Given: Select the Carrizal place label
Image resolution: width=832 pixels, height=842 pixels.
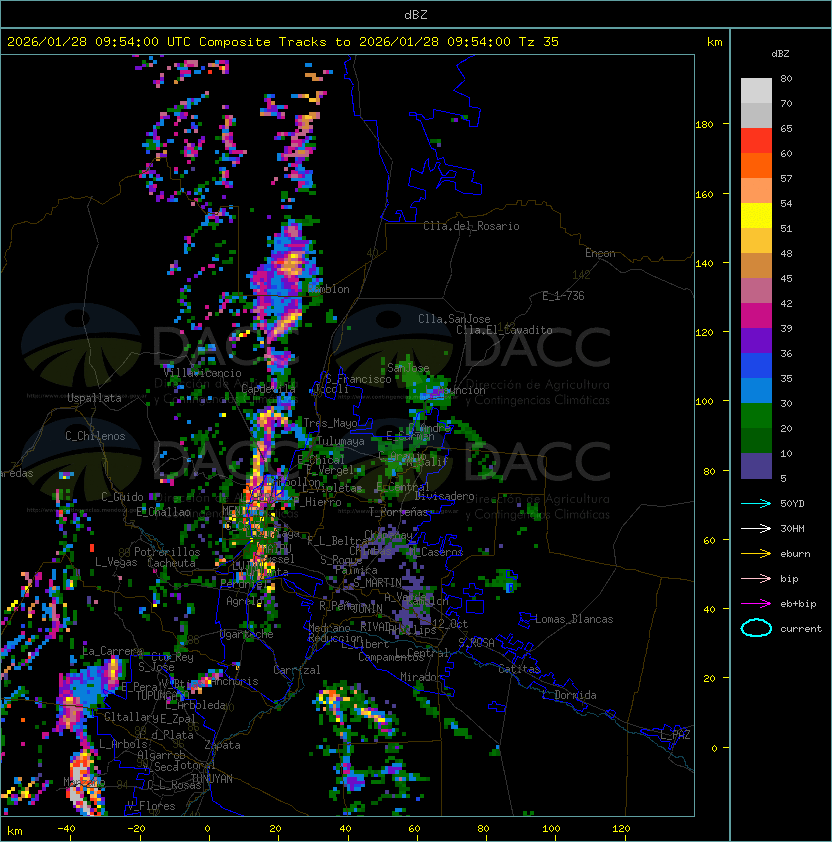Looking at the screenshot, I should click(x=296, y=670).
